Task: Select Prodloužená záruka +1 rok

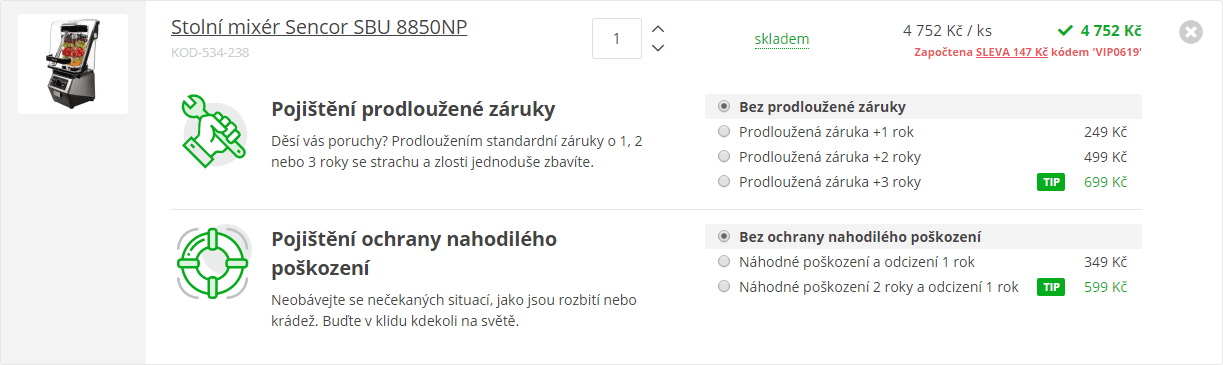Action: [x=923, y=132]
